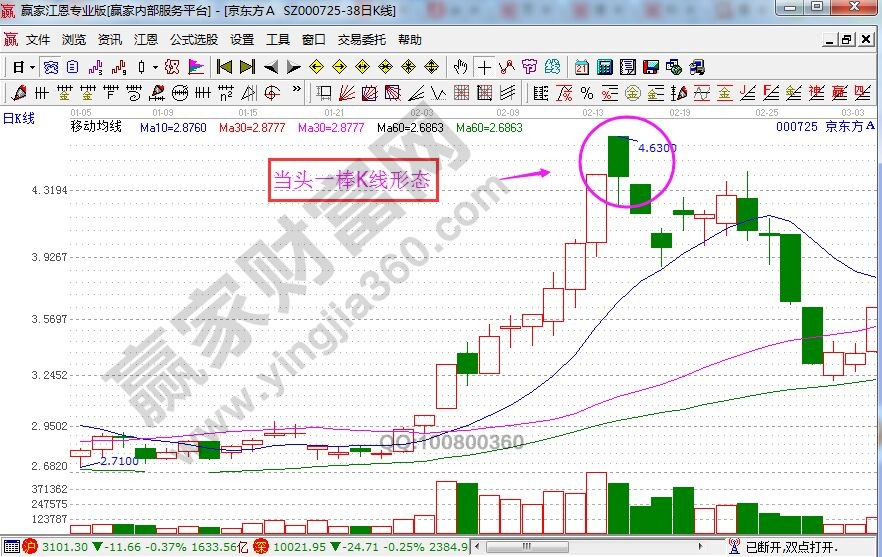Click the calendar date icon
882x557 pixels.
pos(582,67)
